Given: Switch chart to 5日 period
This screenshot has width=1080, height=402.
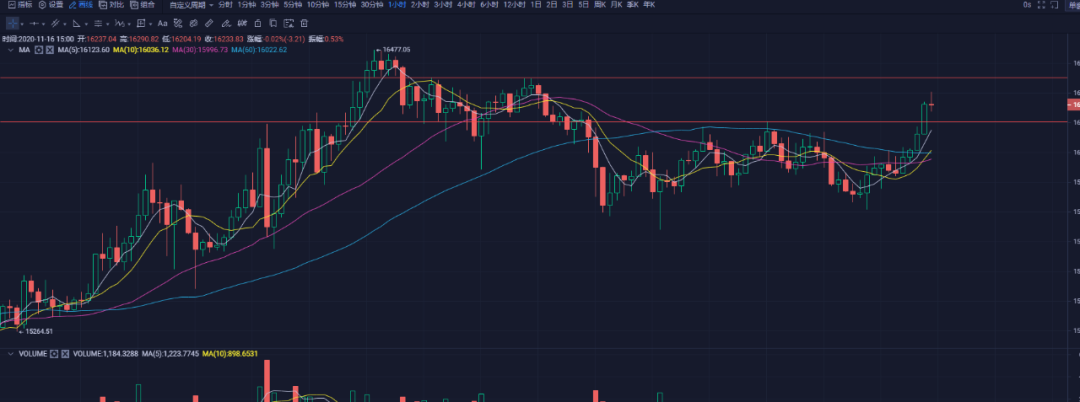Looking at the screenshot, I should tap(583, 4).
